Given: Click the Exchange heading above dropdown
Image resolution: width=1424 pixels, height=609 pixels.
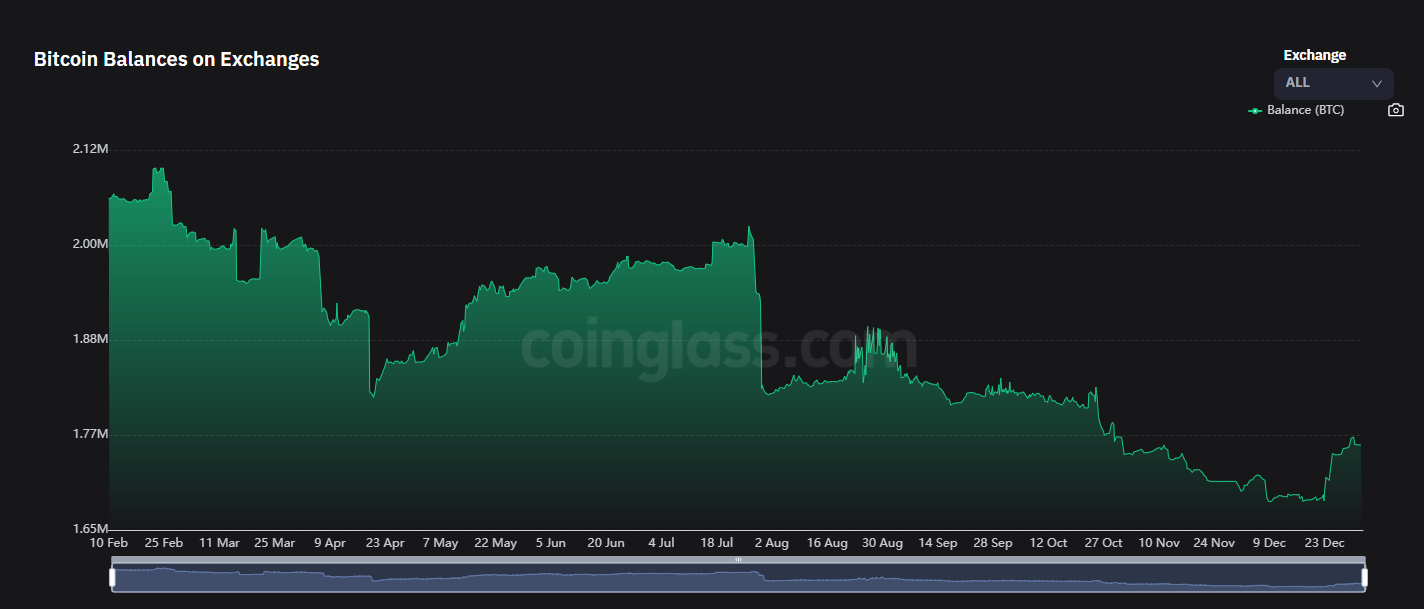Looking at the screenshot, I should (x=1314, y=55).
